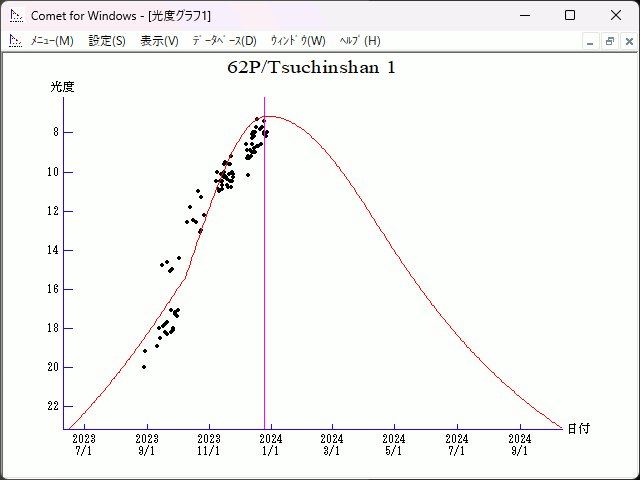The image size is (640, 480).
Task: Click the 光度 magnitude axis label
Action: [62, 87]
